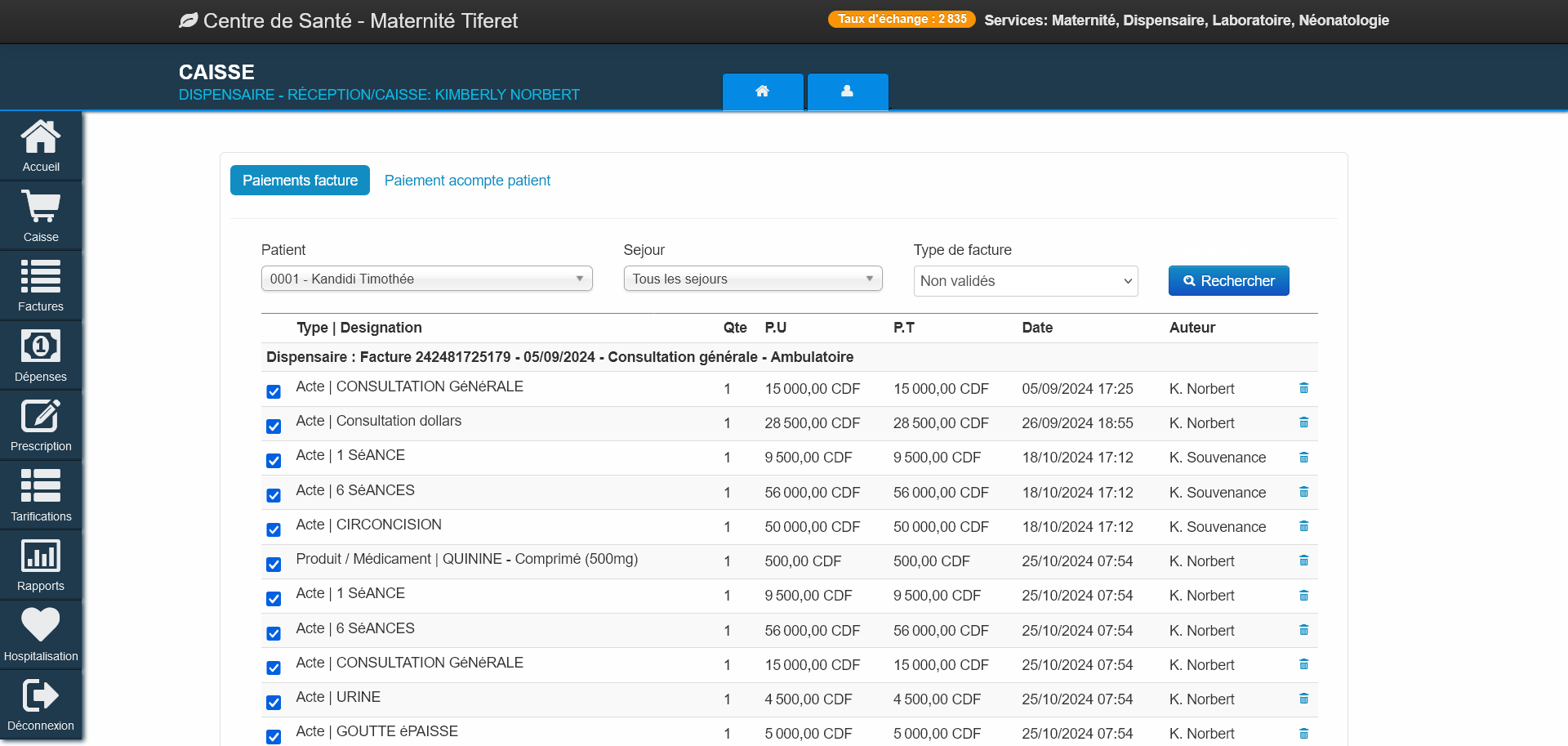Screen dimensions: 1568x746
Task: Delete CONSULTATION GéNéRALE row dated 25/10/2024
Action: (x=1303, y=664)
